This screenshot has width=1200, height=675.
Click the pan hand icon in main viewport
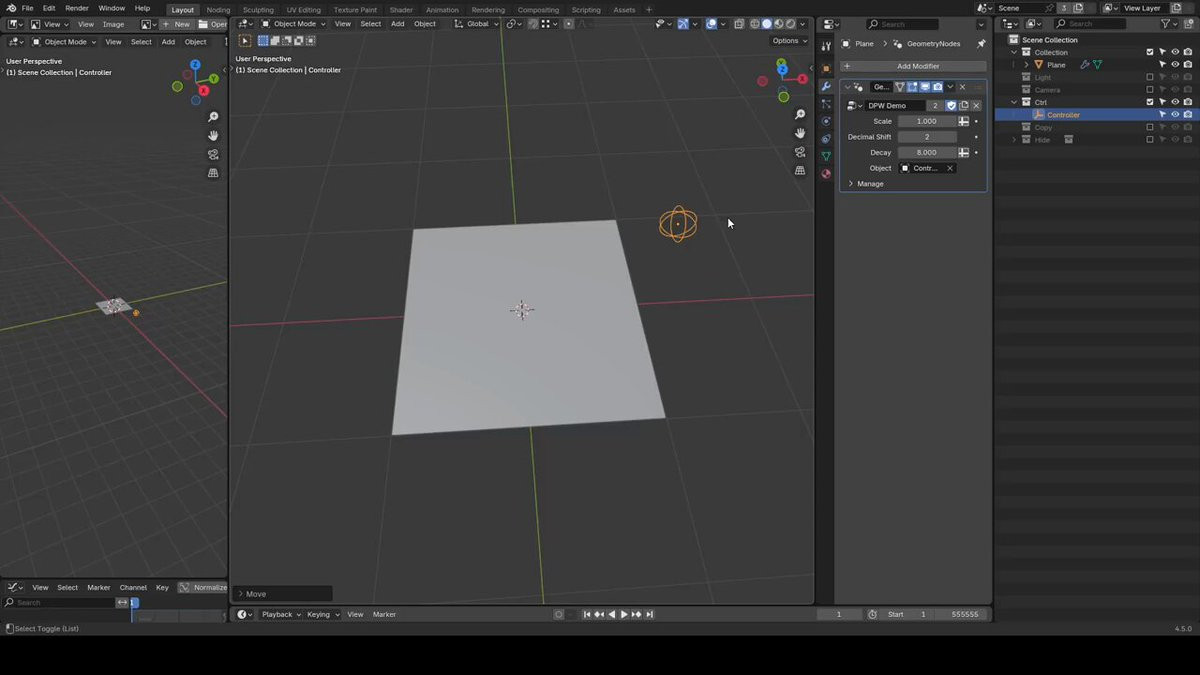(x=800, y=133)
